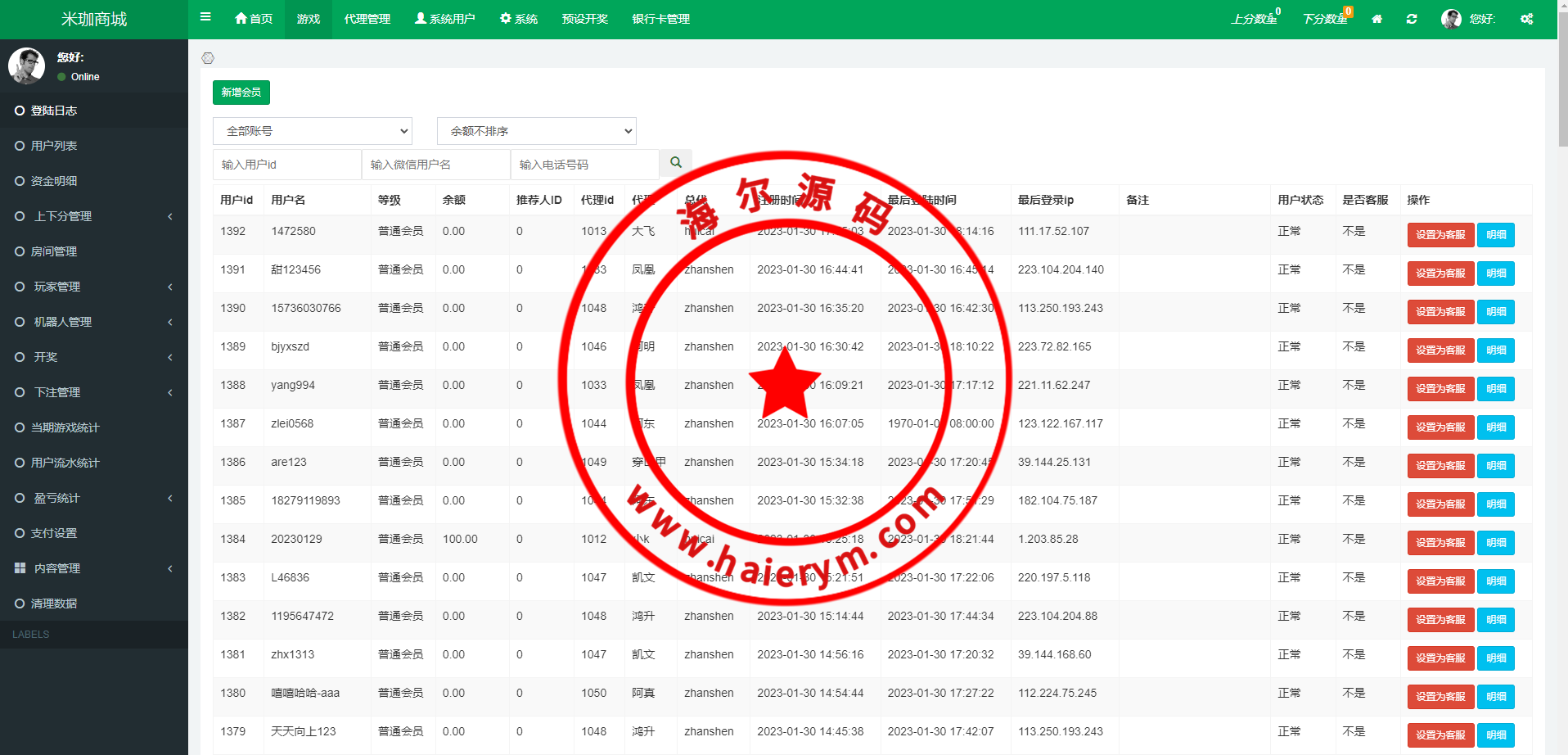Open the 代理管理 top menu
Image resolution: width=1568 pixels, height=755 pixels.
[x=367, y=19]
